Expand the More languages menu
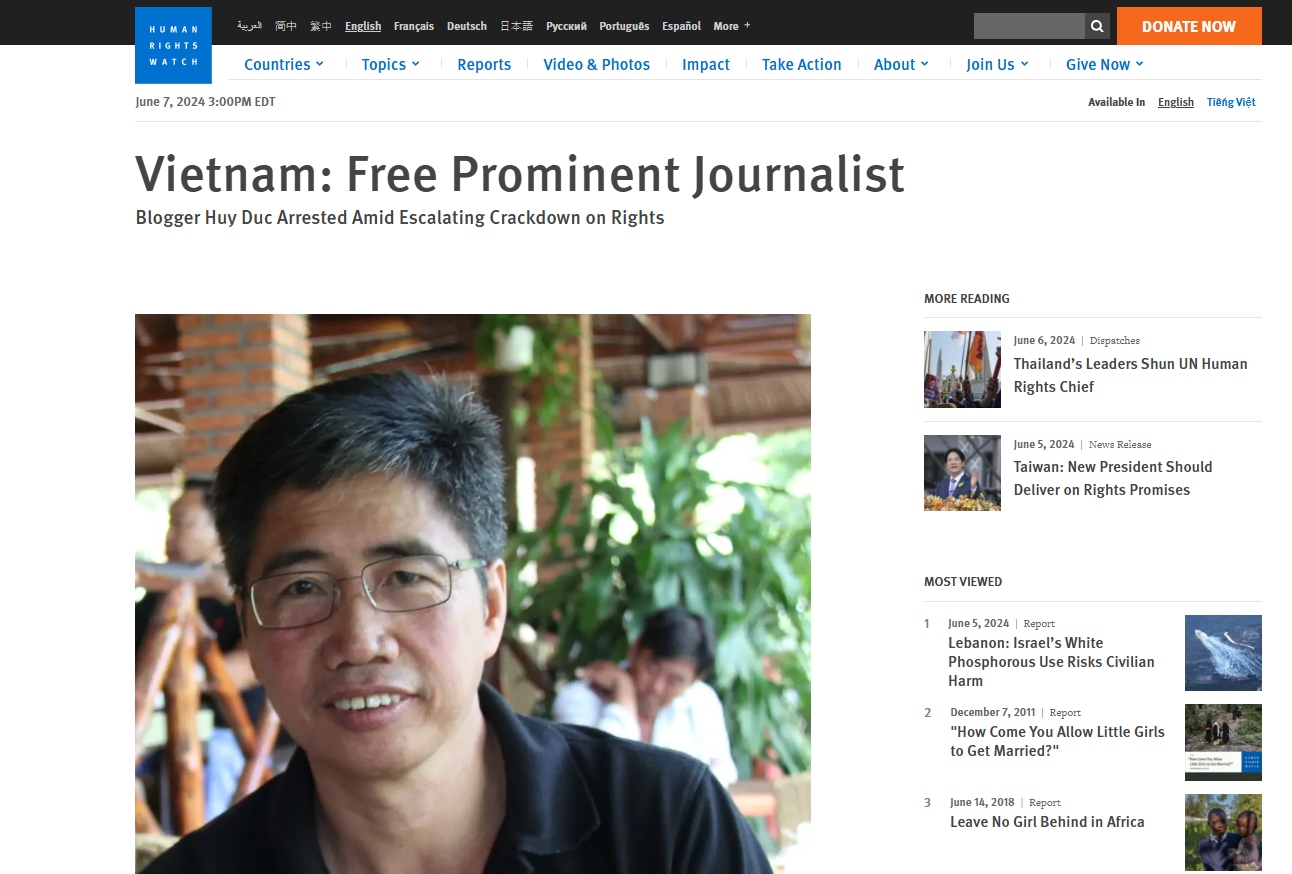Viewport: 1292px width, 874px height. [x=732, y=26]
